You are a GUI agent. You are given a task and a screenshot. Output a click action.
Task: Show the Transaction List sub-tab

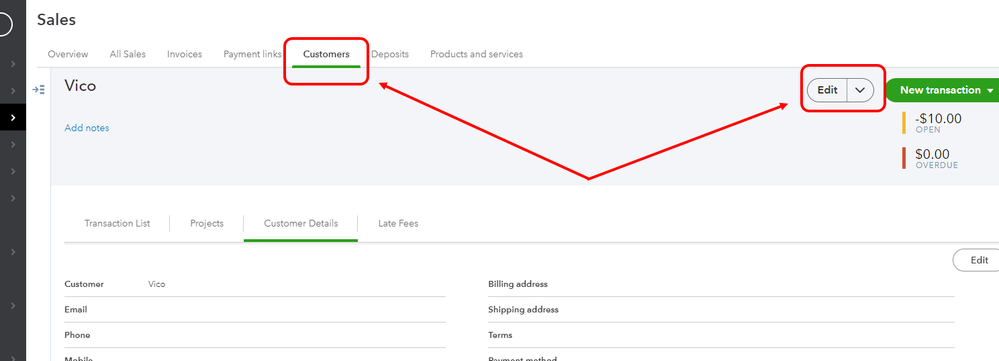click(117, 223)
